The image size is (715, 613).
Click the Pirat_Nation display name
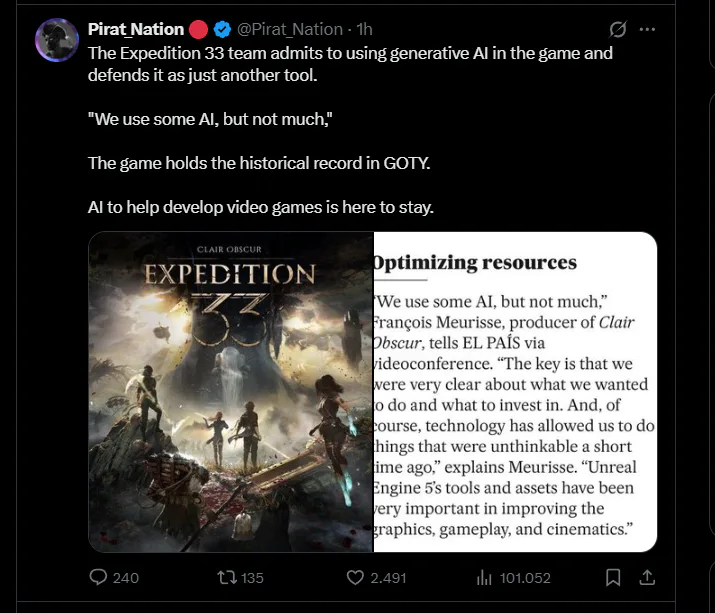pos(136,30)
